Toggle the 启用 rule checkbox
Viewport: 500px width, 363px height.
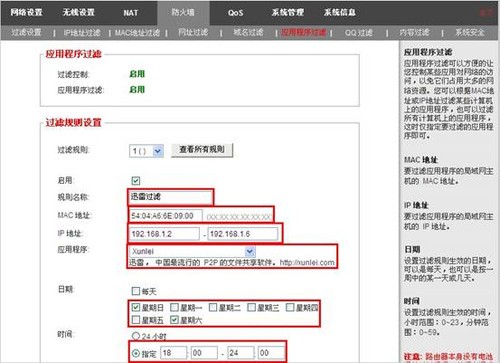pyautogui.click(x=136, y=181)
